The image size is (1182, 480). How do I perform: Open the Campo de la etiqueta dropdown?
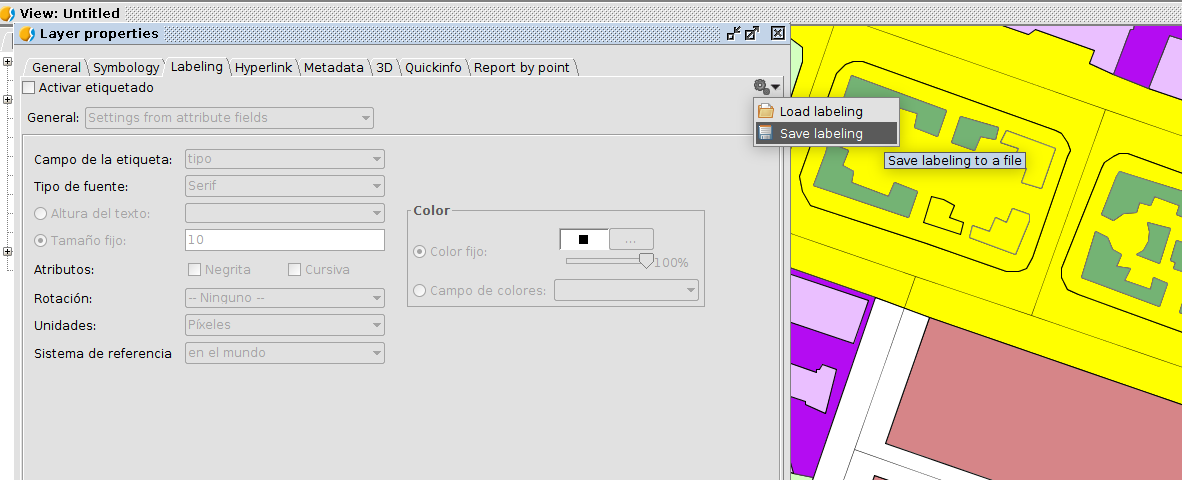click(x=285, y=159)
